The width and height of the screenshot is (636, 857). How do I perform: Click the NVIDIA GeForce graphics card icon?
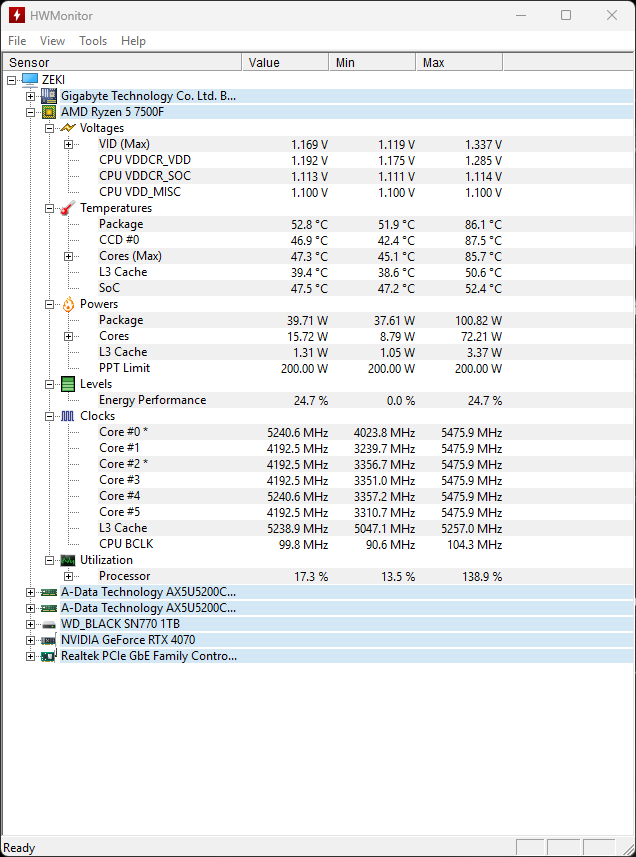click(x=49, y=640)
